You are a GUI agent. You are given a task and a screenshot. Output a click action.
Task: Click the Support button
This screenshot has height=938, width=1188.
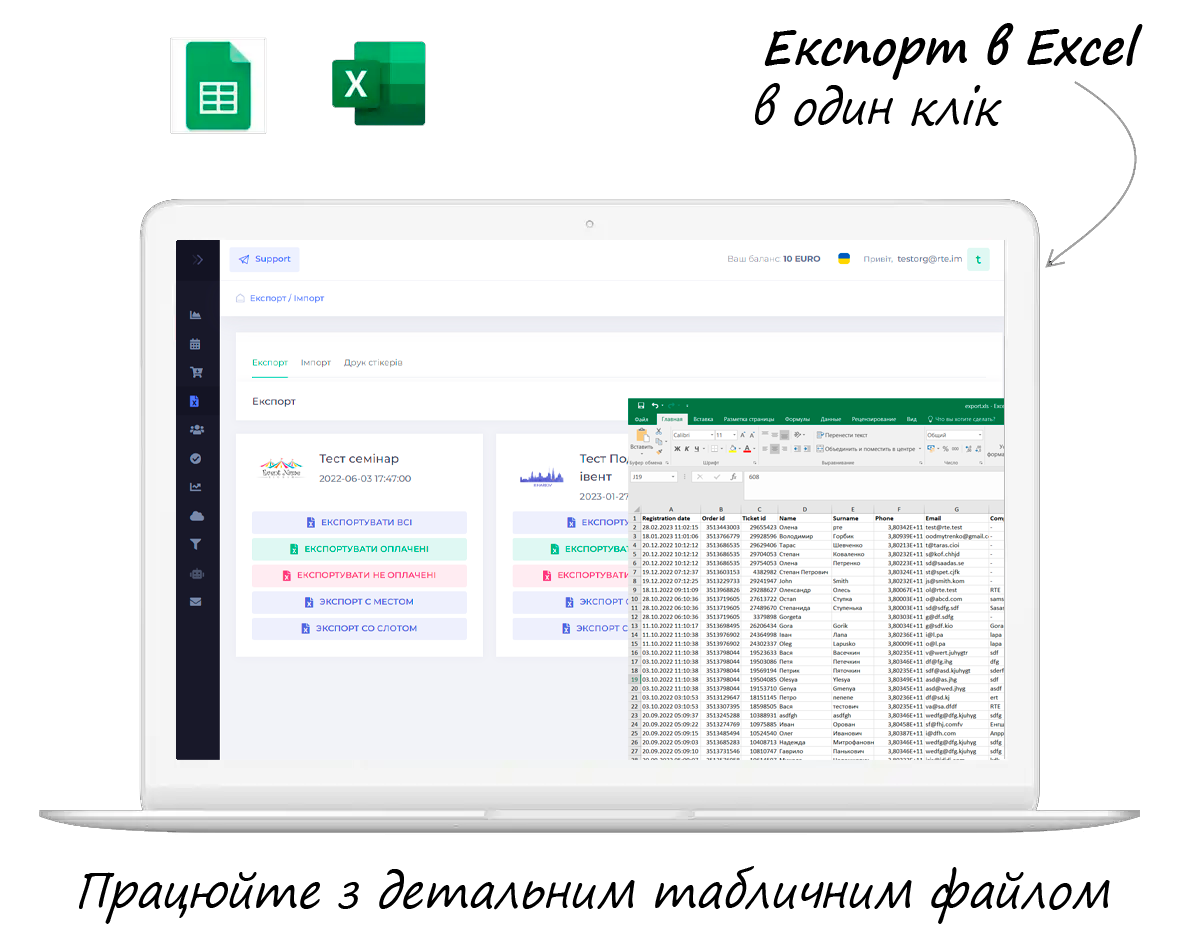click(x=264, y=259)
